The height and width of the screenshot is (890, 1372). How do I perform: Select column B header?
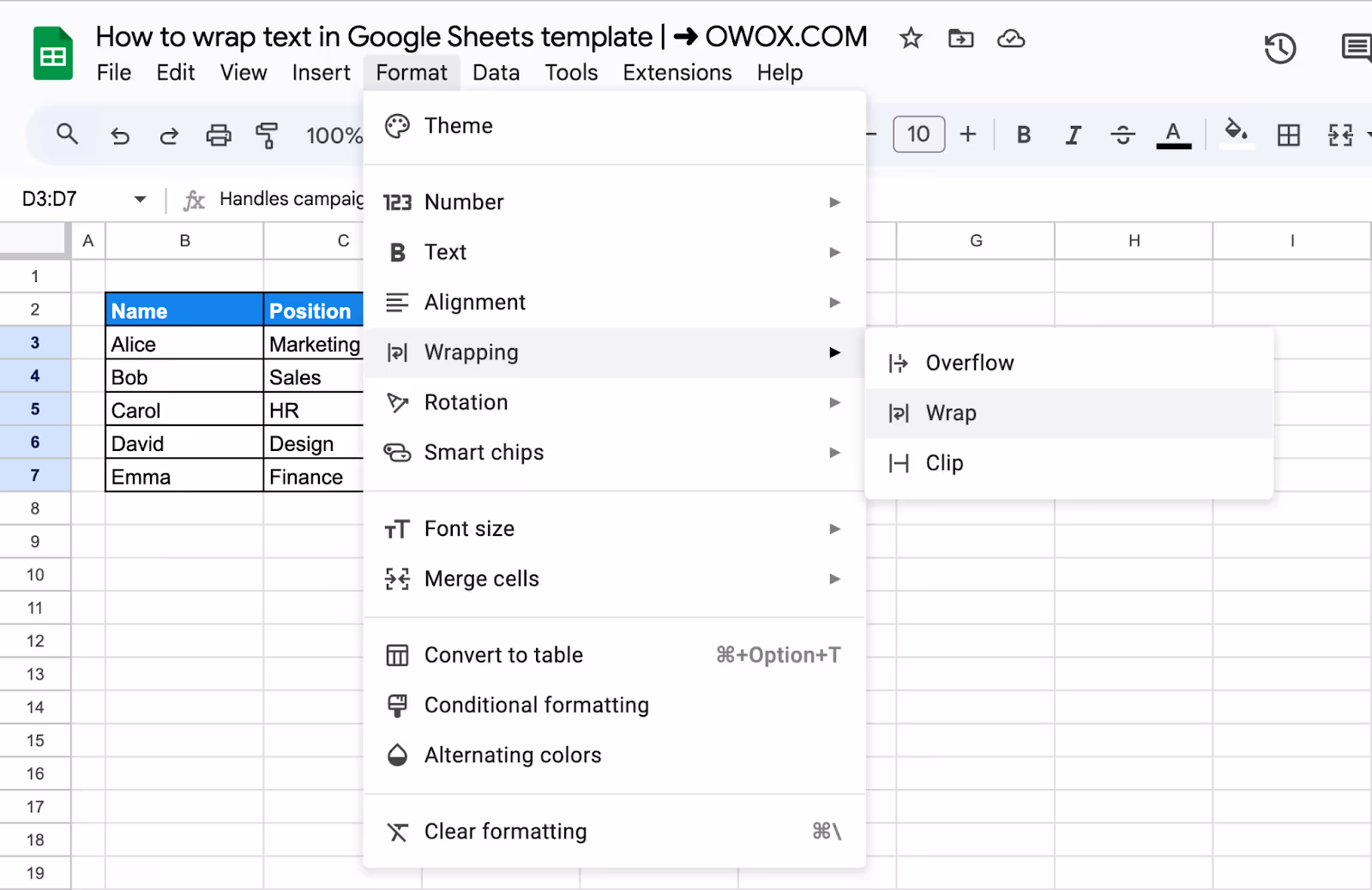tap(184, 241)
